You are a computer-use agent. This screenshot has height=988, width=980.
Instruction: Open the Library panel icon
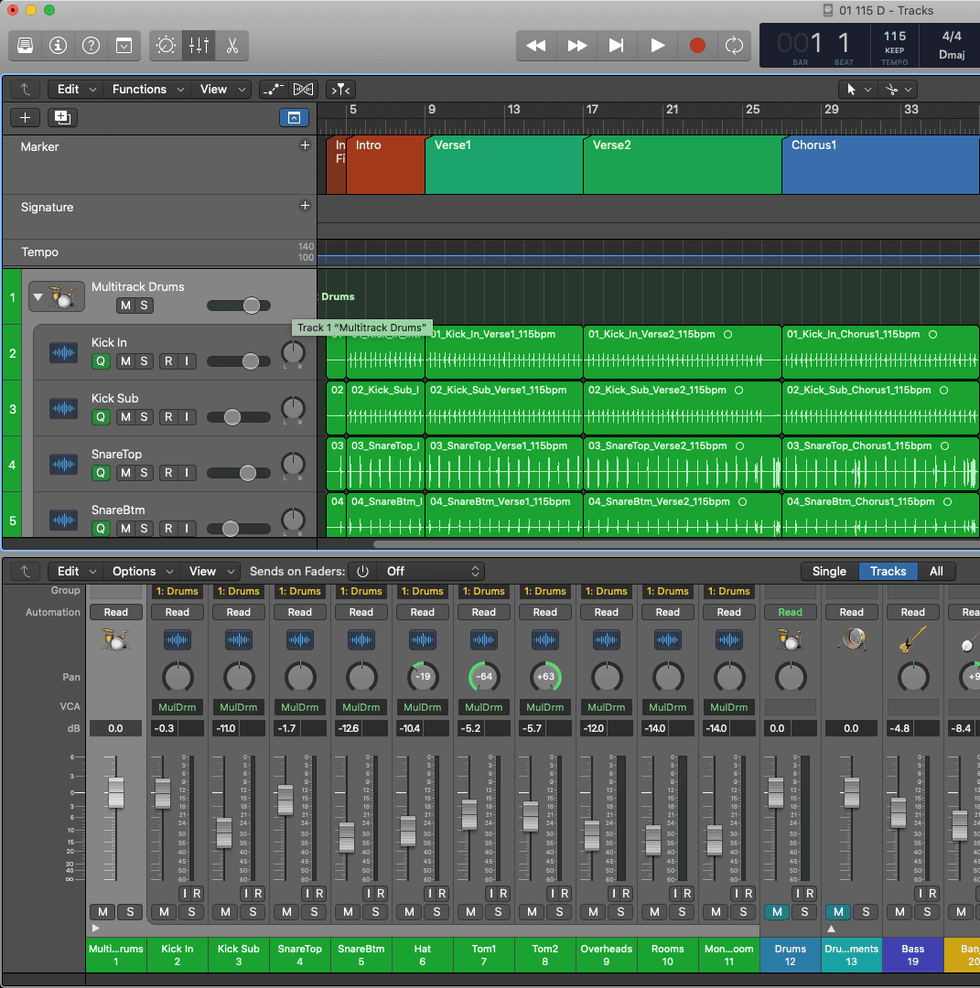click(x=25, y=45)
